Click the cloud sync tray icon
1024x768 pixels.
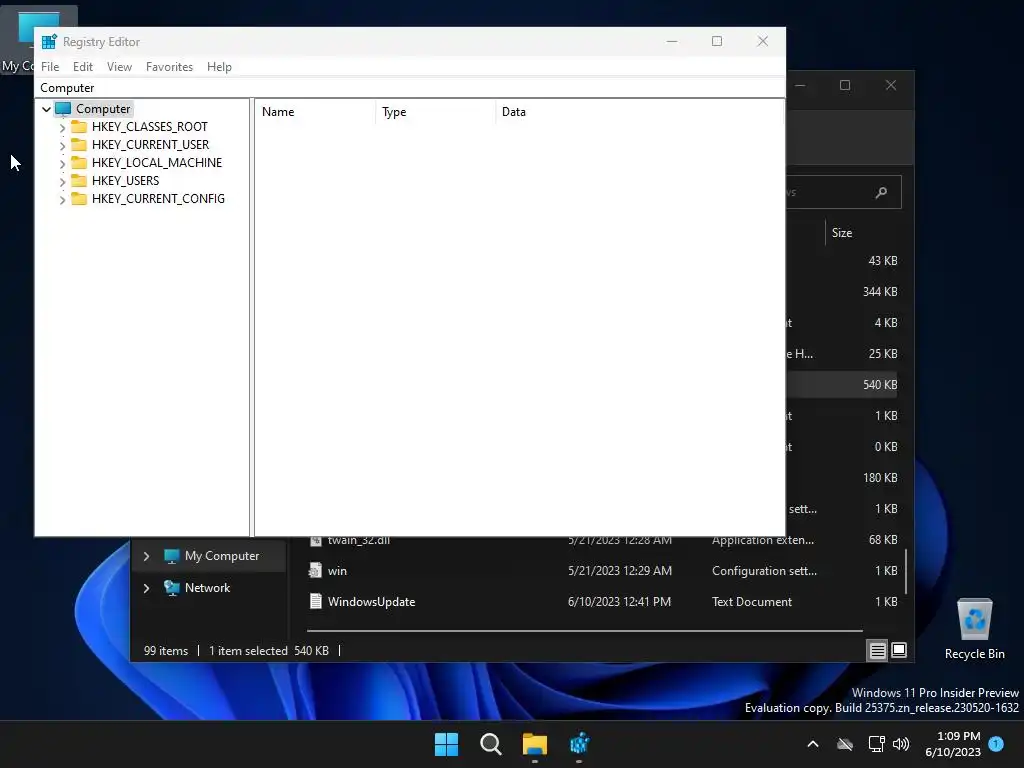[x=845, y=744]
